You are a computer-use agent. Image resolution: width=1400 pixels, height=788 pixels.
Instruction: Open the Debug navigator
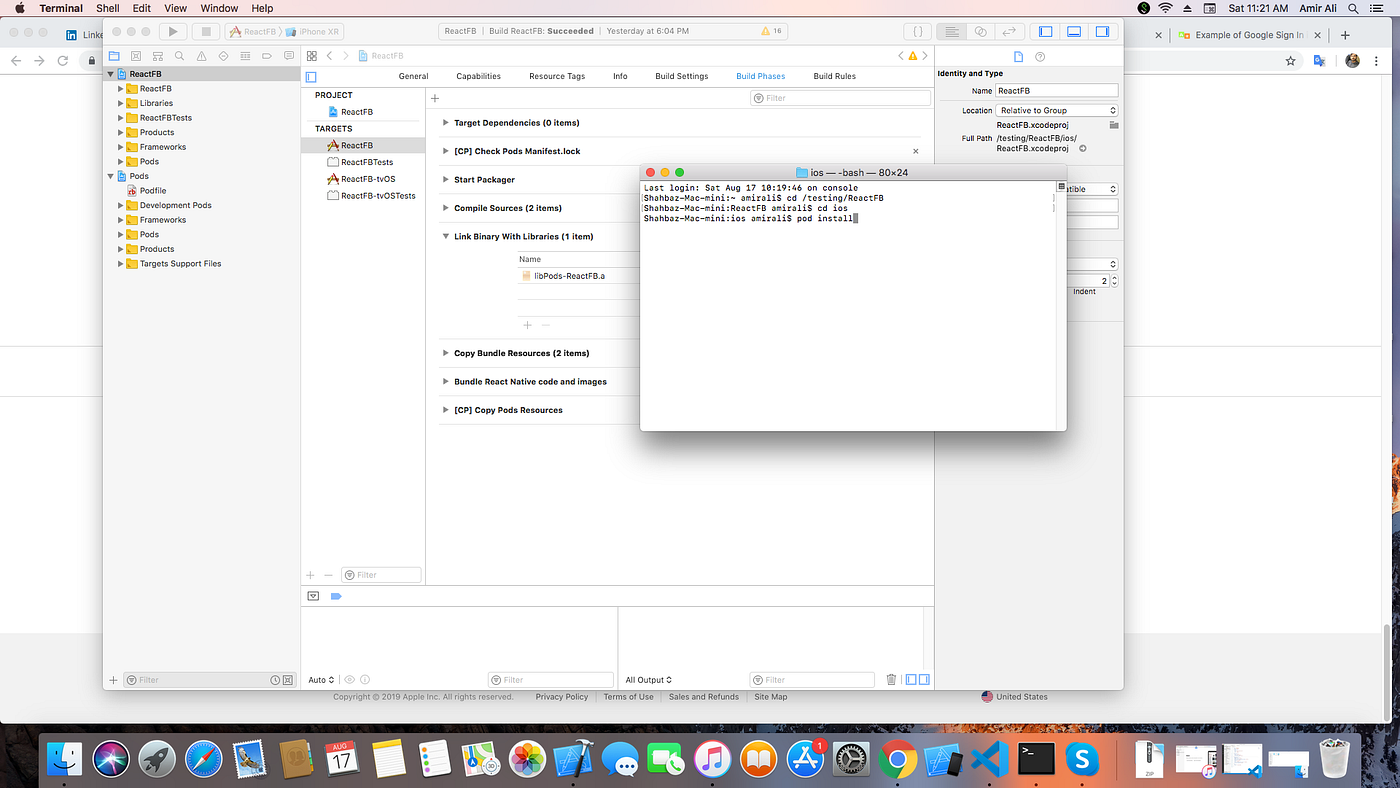point(245,56)
